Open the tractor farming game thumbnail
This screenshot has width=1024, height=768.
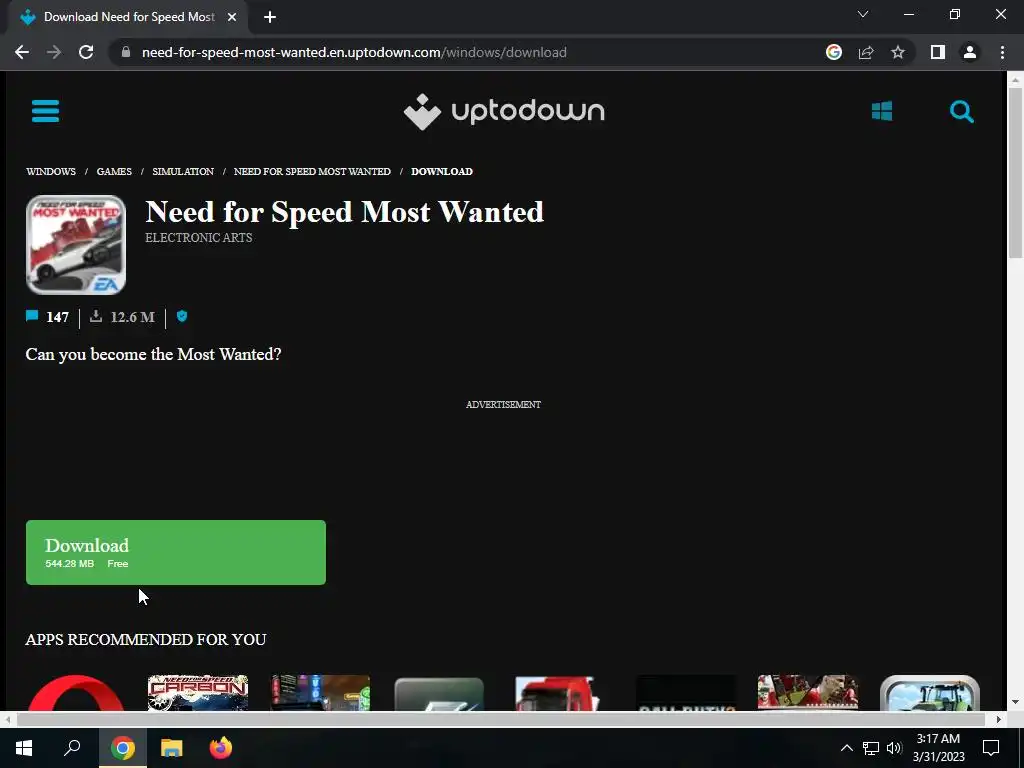tap(929, 693)
